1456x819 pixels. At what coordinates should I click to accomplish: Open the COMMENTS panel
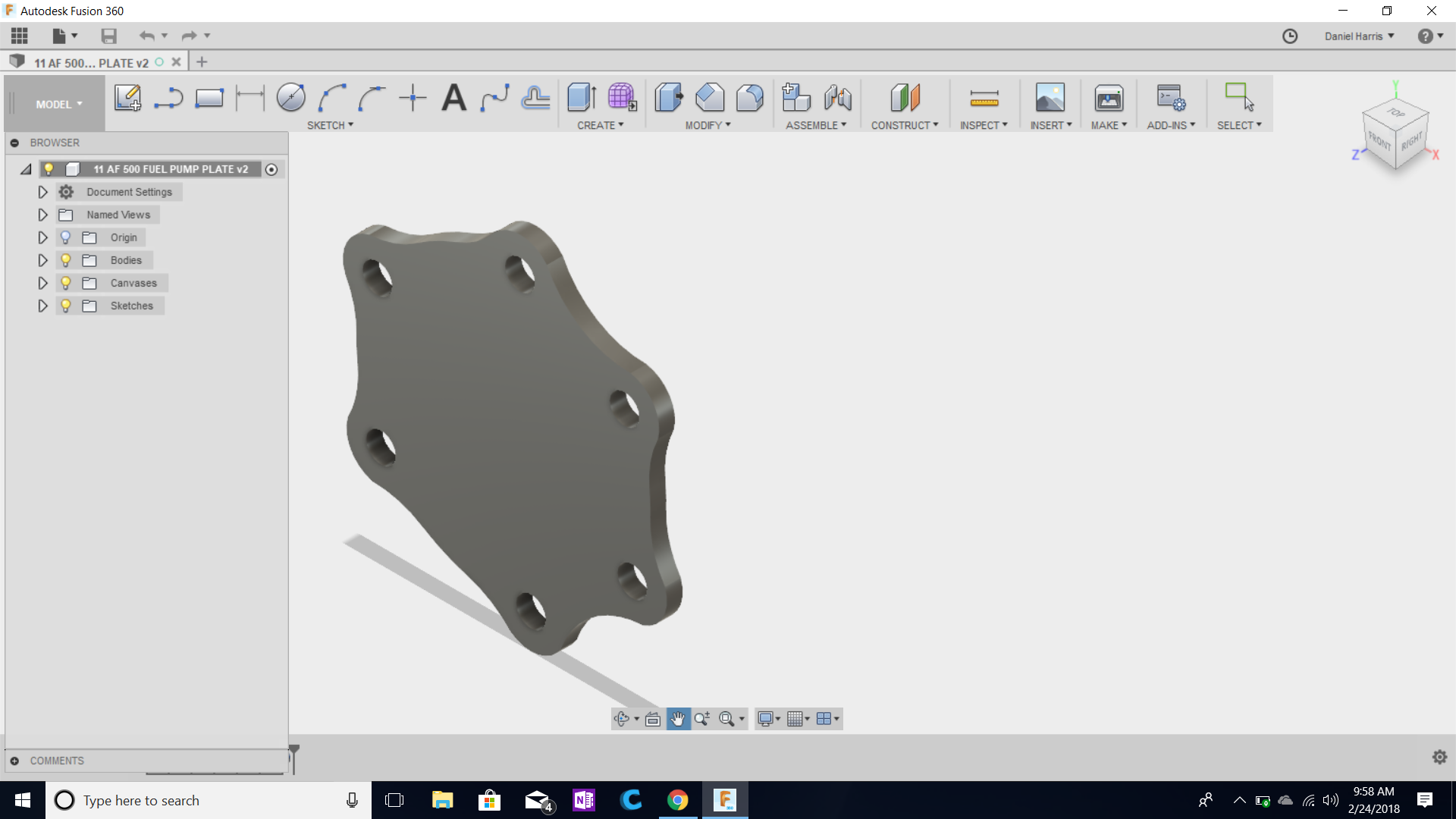[55, 761]
